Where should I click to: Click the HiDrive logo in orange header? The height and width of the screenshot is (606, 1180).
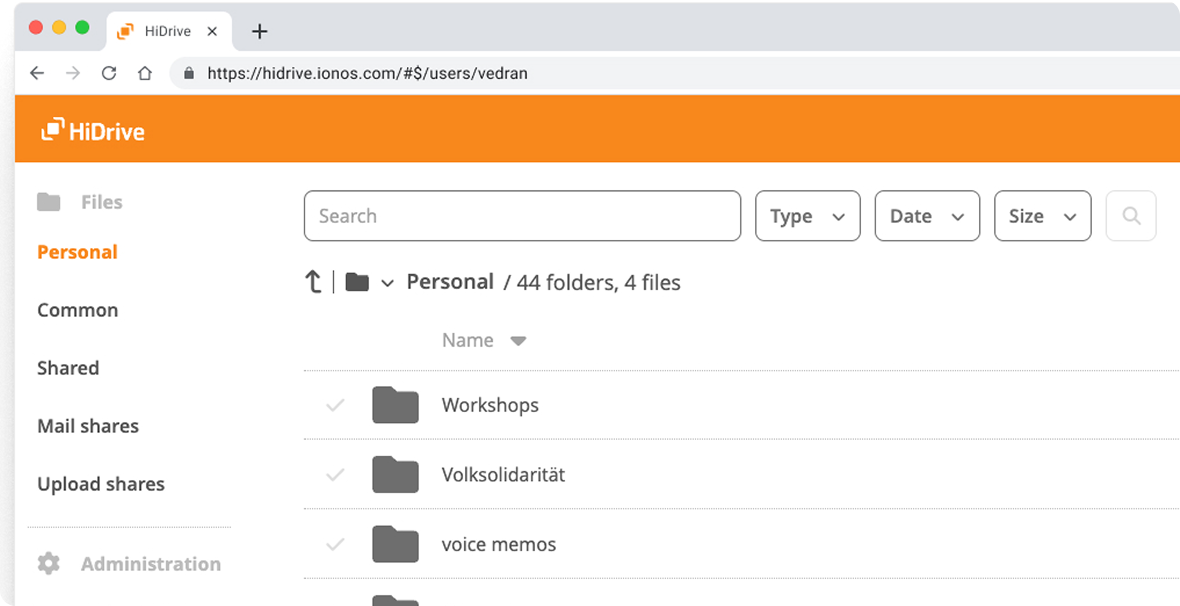coord(92,130)
